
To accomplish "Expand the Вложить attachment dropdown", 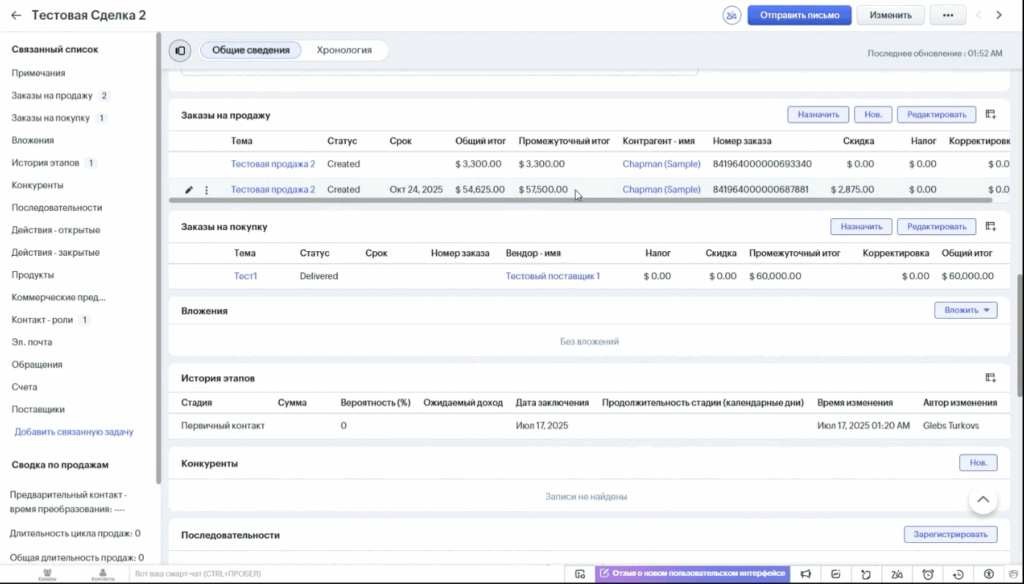I will pyautogui.click(x=965, y=310).
